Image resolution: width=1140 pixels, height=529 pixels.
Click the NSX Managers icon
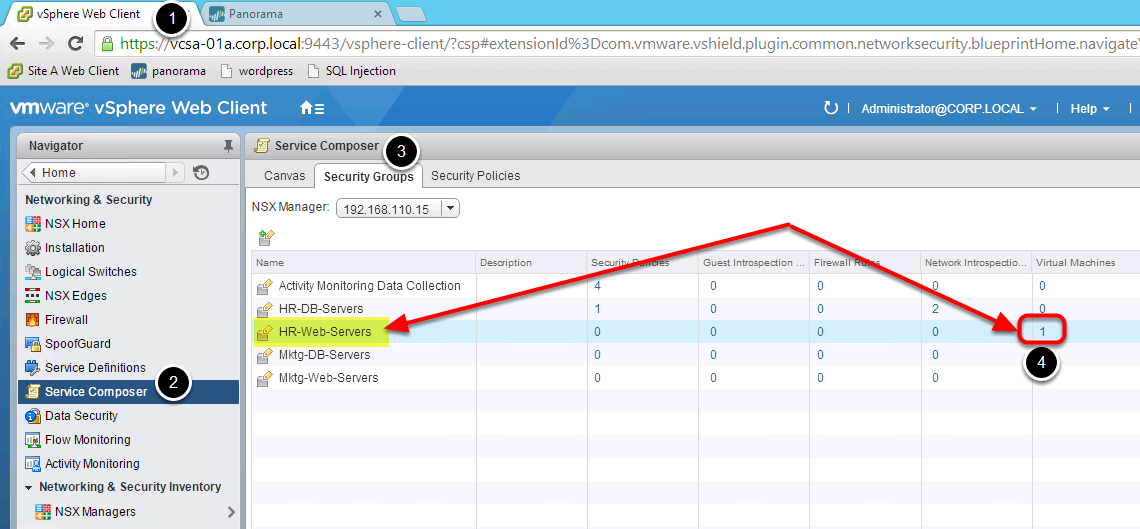[x=44, y=512]
